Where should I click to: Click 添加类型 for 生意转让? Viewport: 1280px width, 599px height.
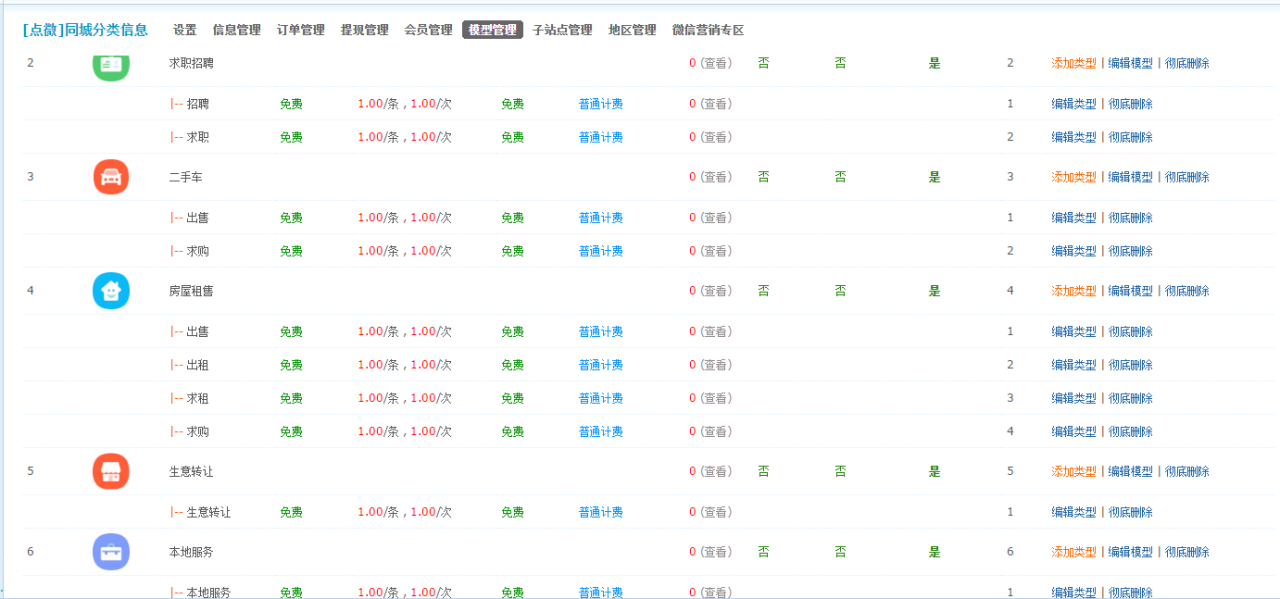pos(1076,471)
